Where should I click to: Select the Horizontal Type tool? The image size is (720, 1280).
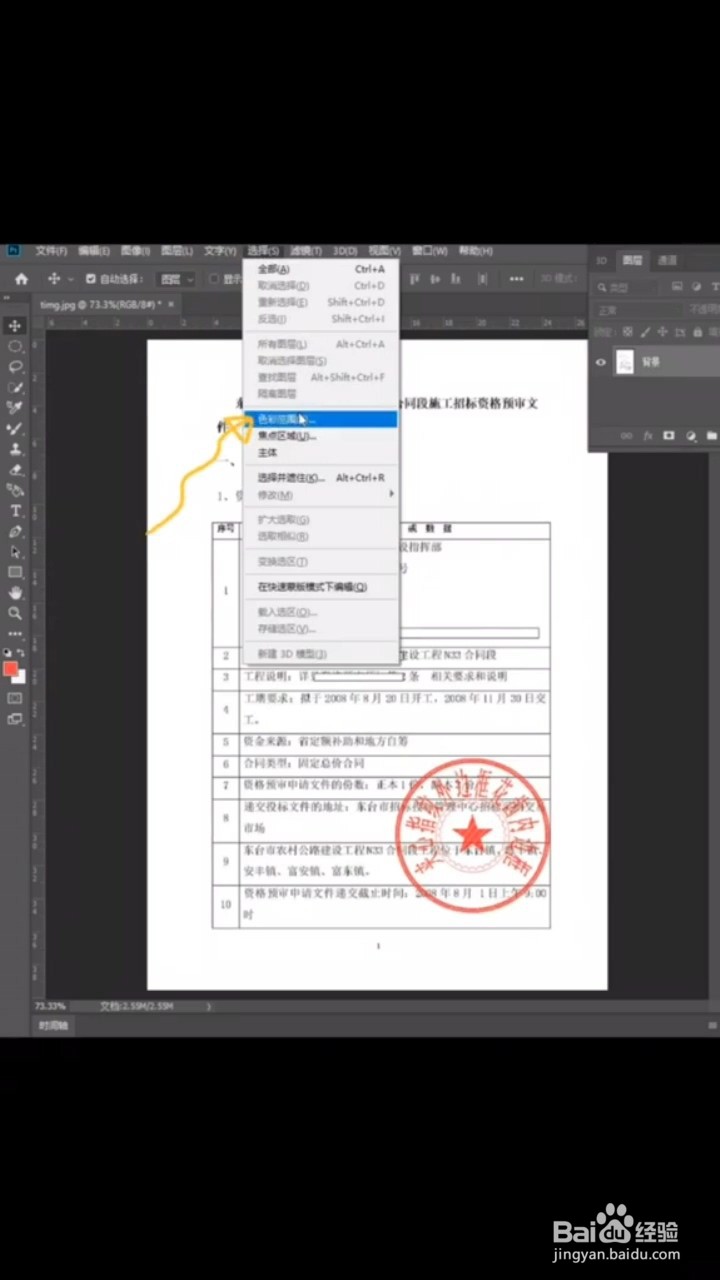point(15,510)
